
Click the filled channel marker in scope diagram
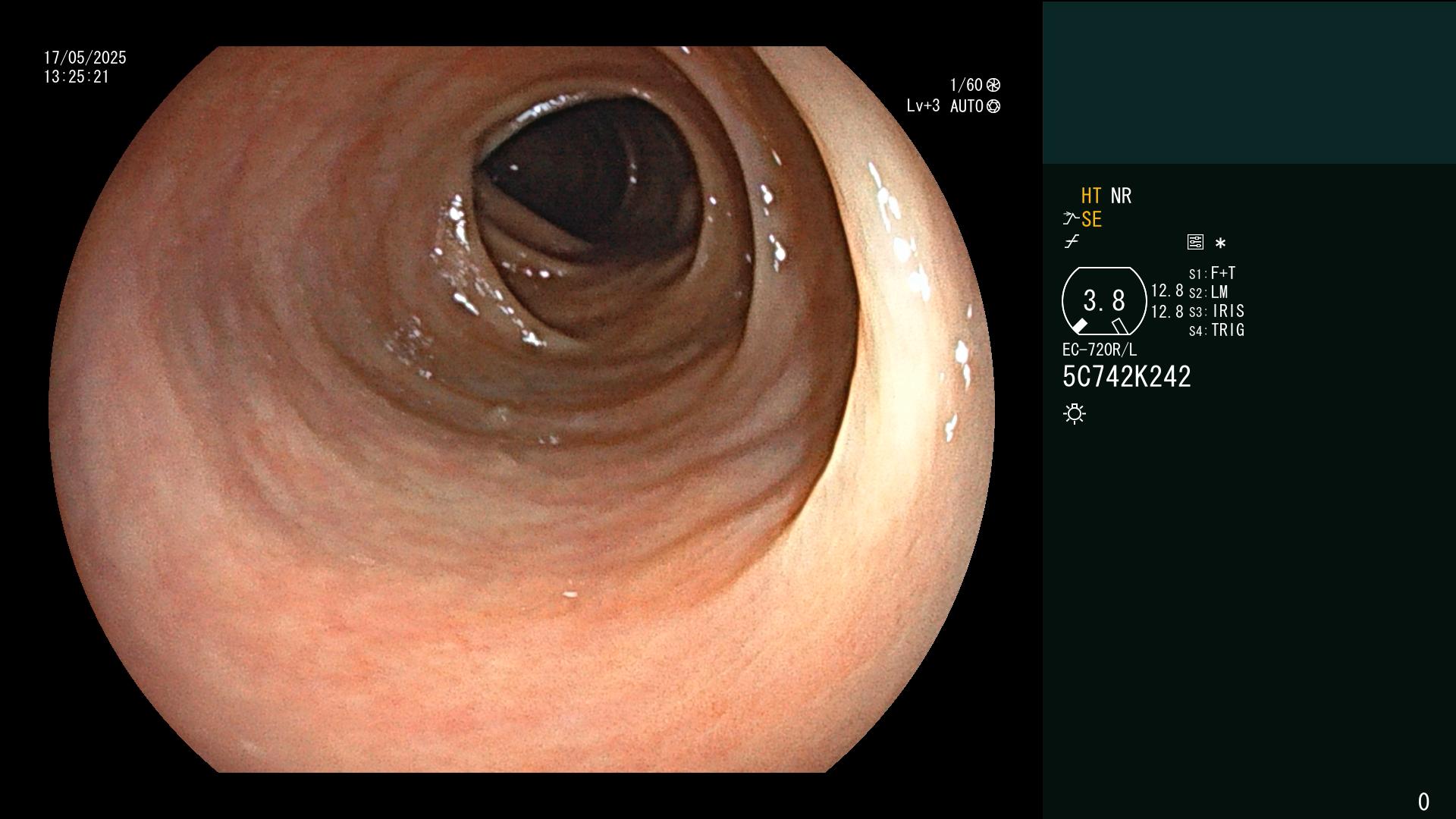point(1078,326)
